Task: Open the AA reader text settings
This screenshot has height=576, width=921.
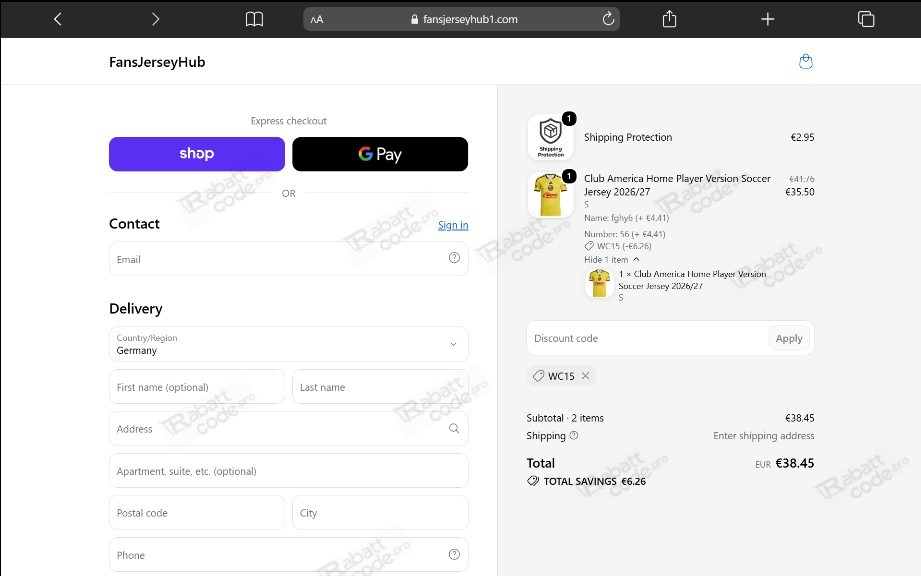Action: (317, 19)
